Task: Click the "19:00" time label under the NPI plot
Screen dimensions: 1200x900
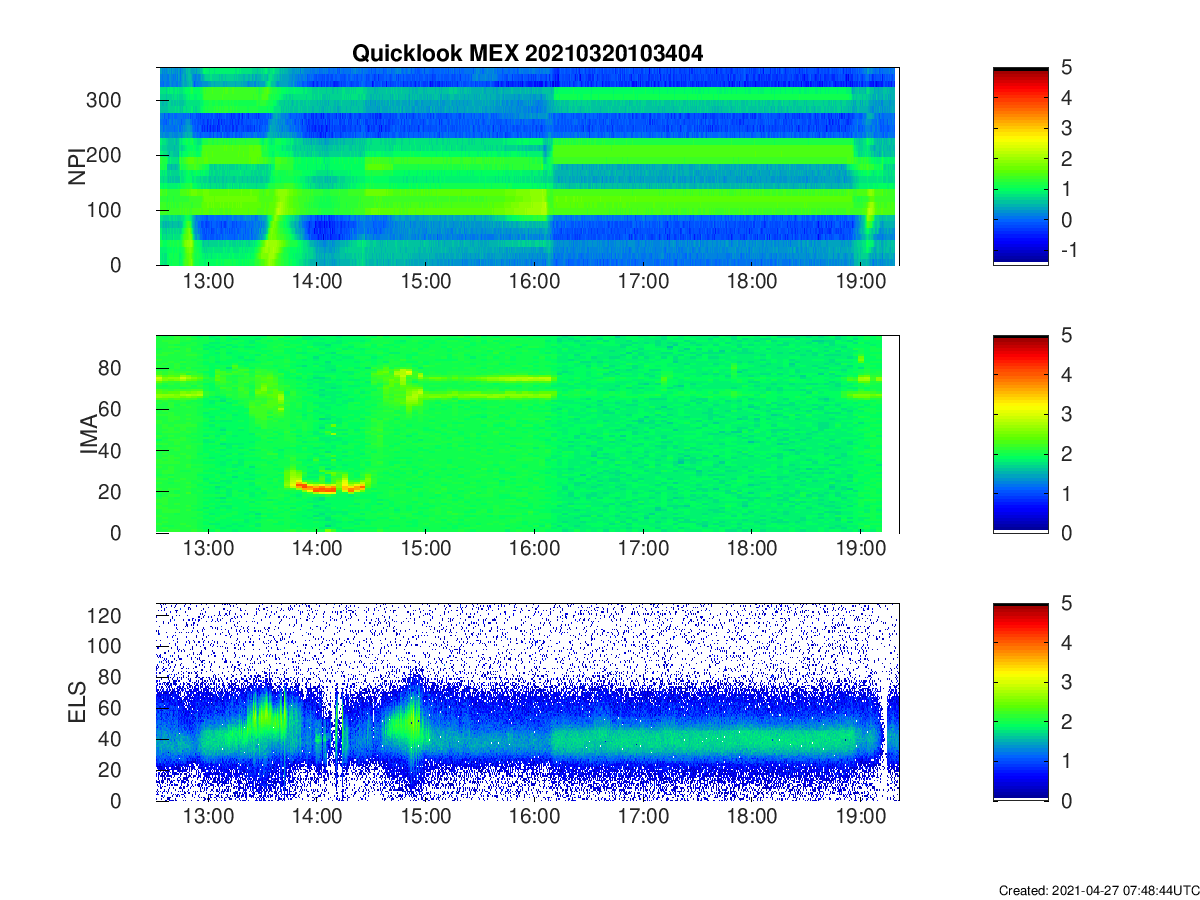Action: click(860, 282)
